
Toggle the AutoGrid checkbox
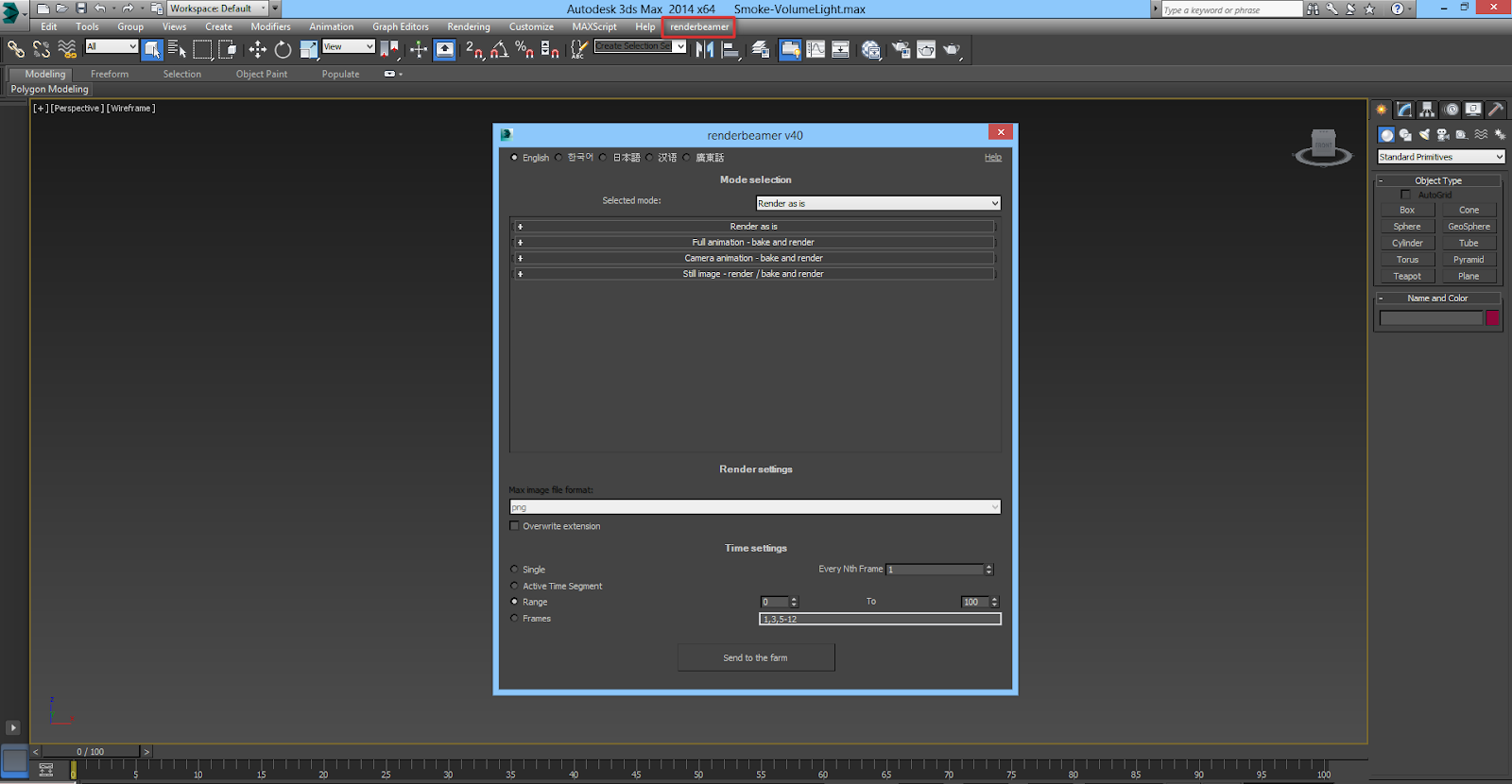tap(1405, 195)
